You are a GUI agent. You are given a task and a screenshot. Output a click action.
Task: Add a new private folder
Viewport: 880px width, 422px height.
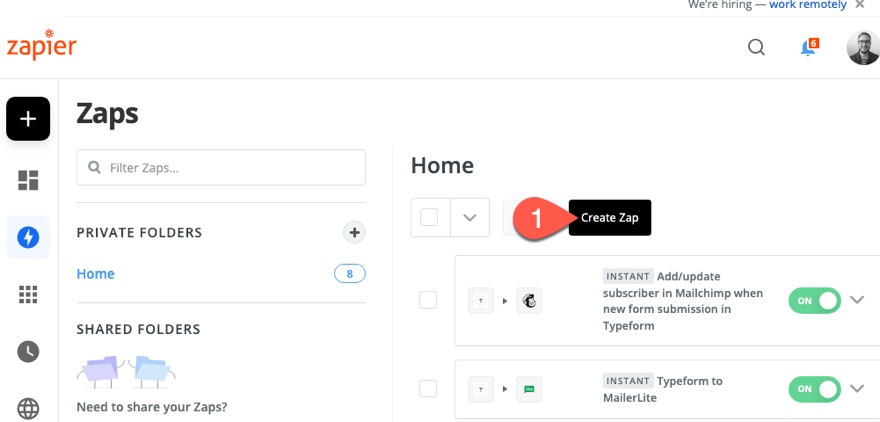click(x=354, y=233)
